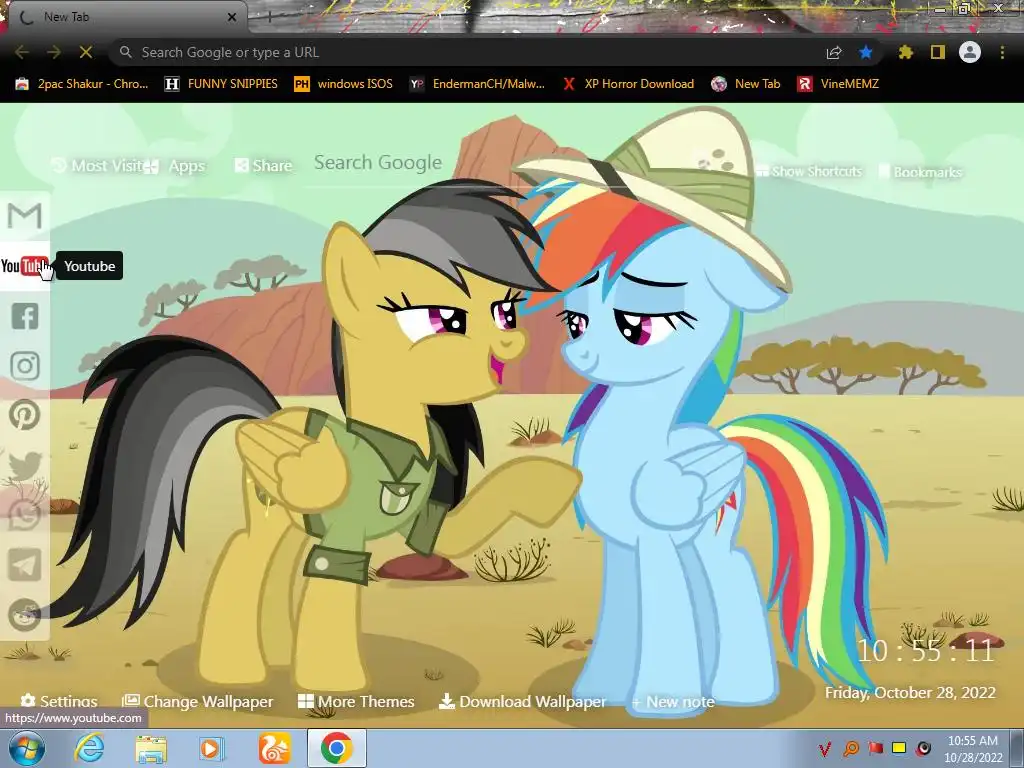1024x768 pixels.
Task: Open a new browser tab
Action: tap(269, 18)
